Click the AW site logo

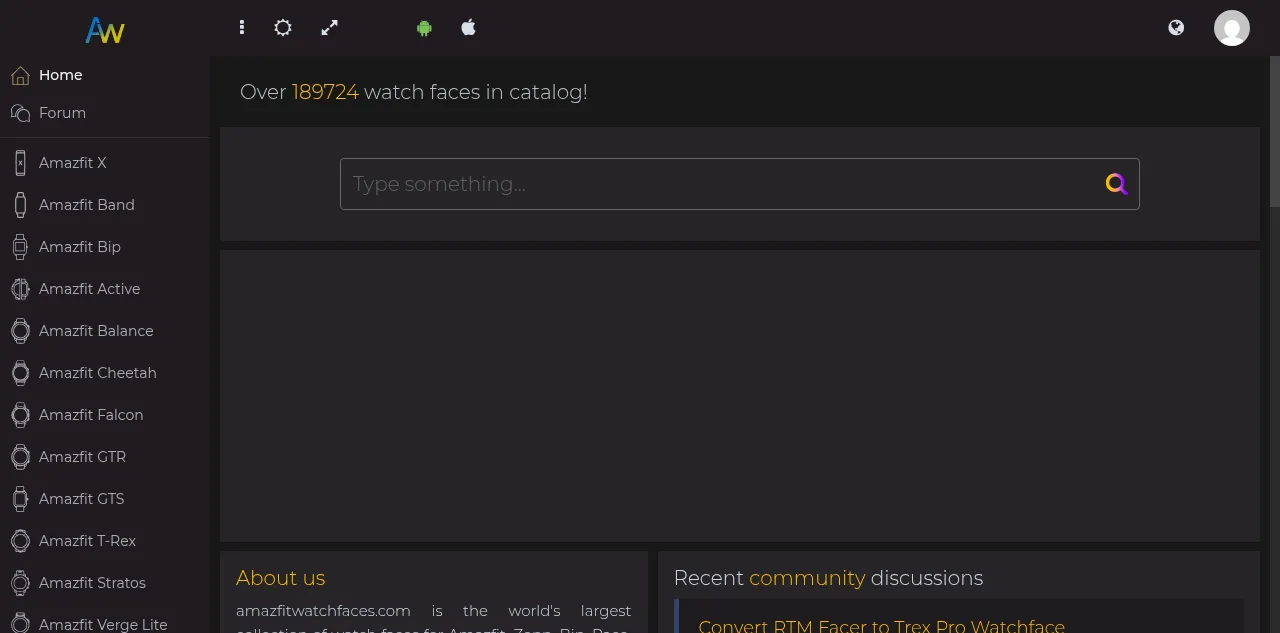click(105, 30)
